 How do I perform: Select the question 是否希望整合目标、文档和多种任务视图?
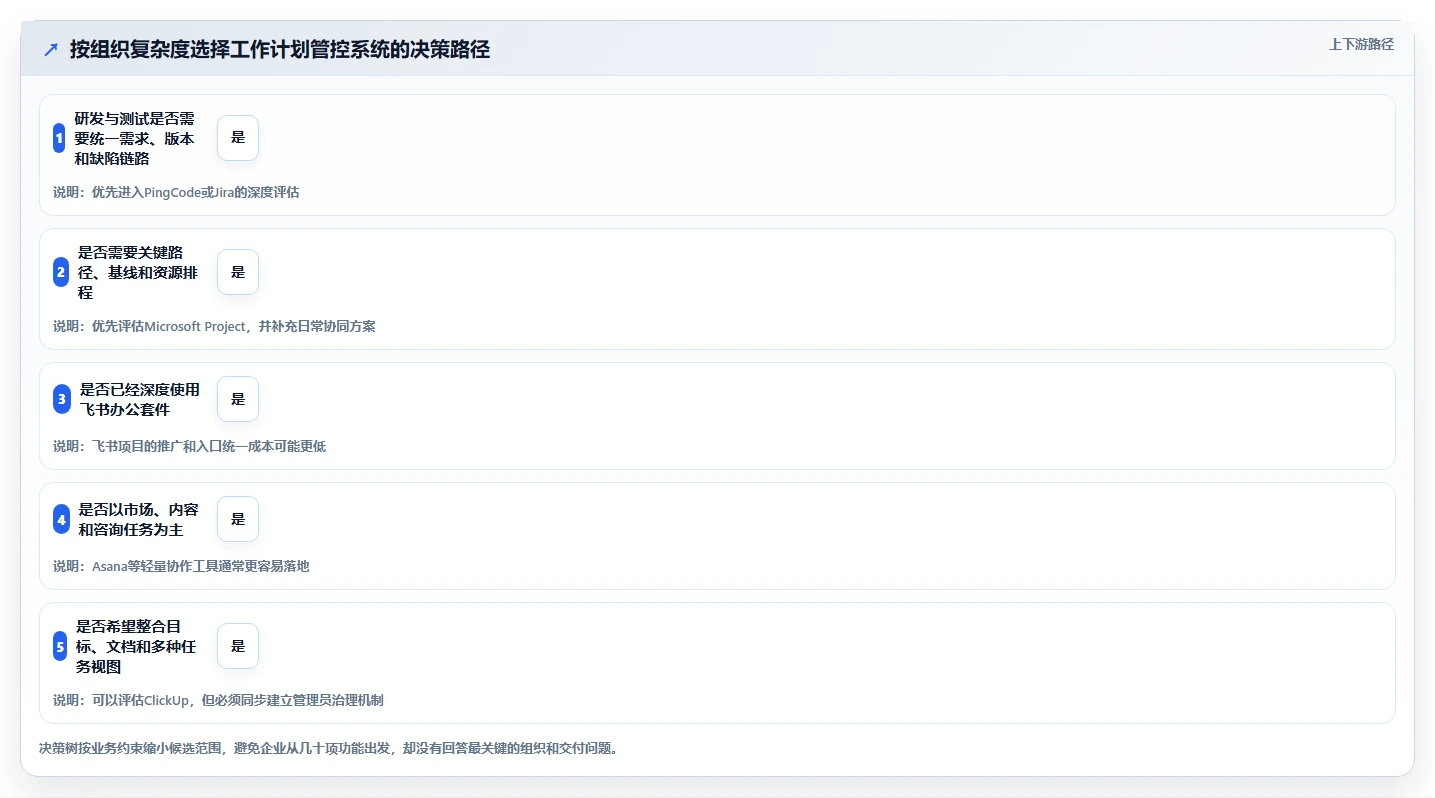(136, 646)
